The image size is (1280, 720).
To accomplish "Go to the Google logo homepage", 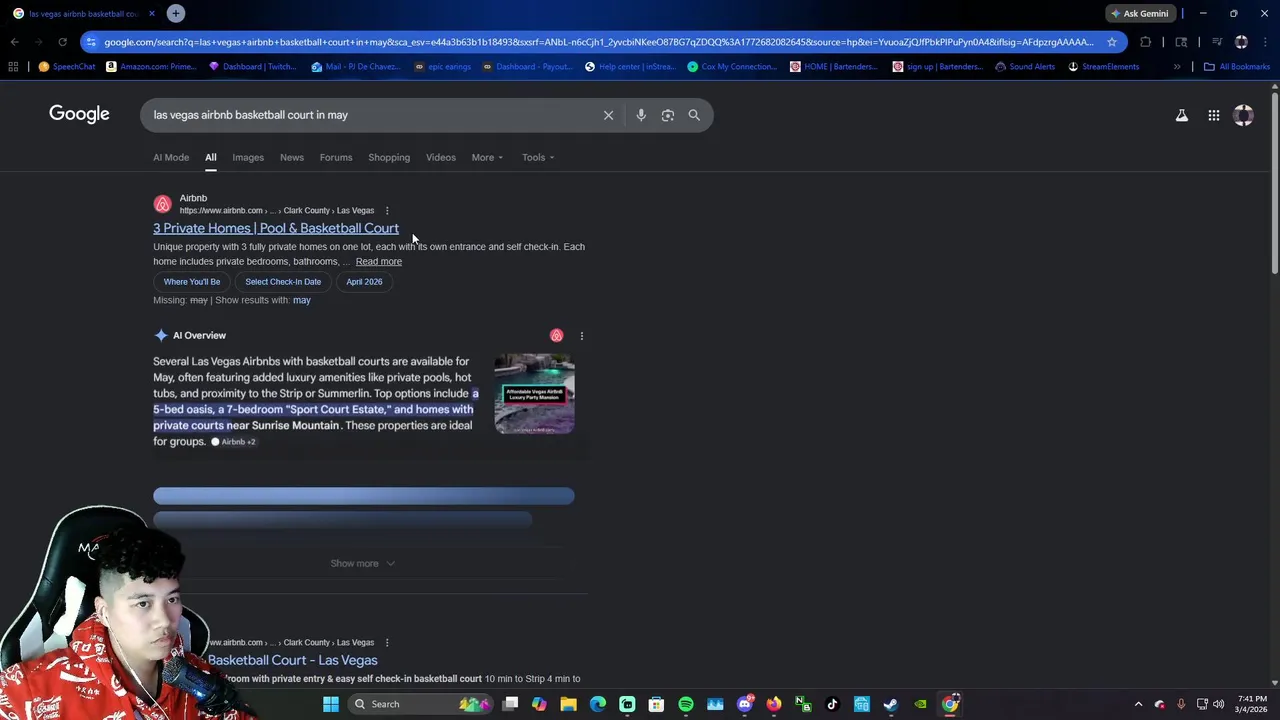I will coord(79,114).
